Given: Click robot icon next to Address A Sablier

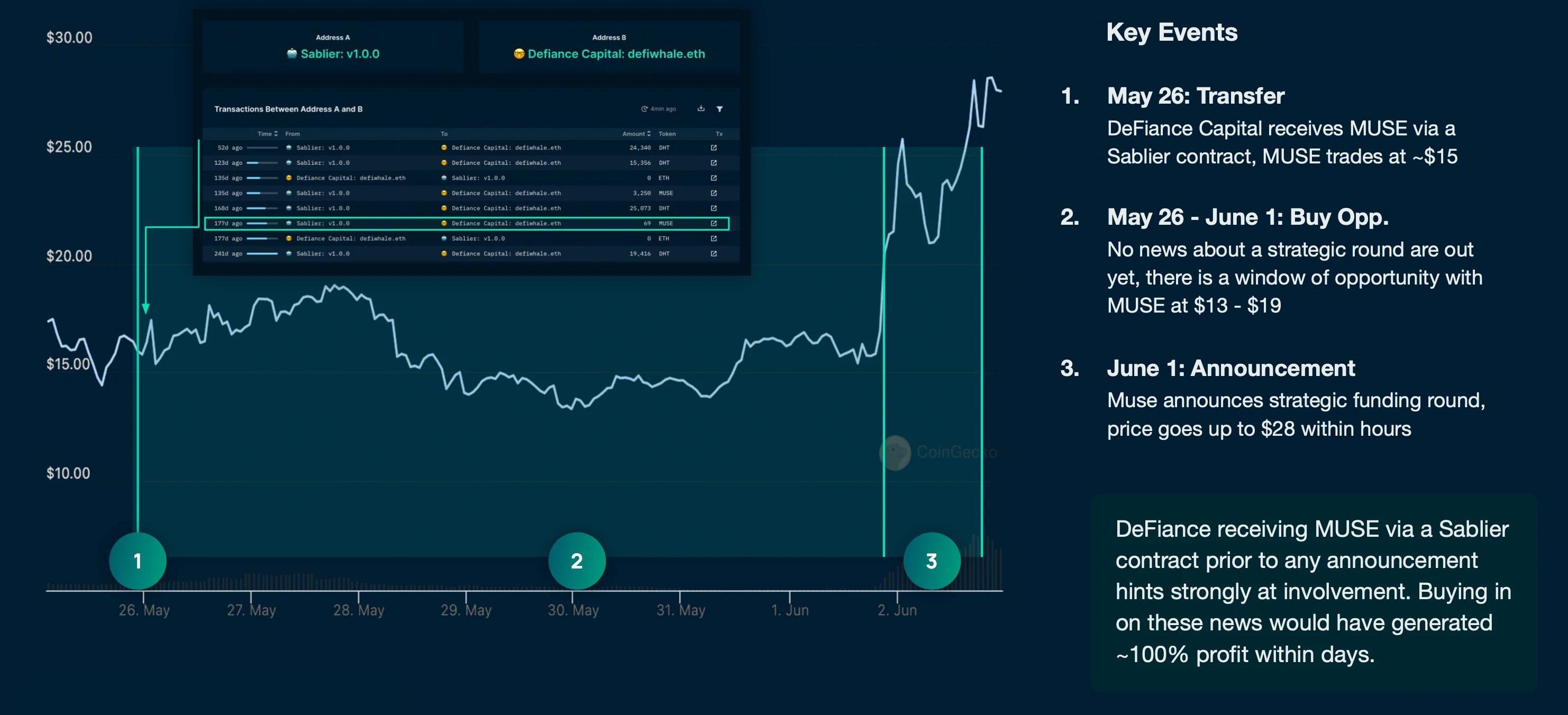Looking at the screenshot, I should (x=291, y=53).
